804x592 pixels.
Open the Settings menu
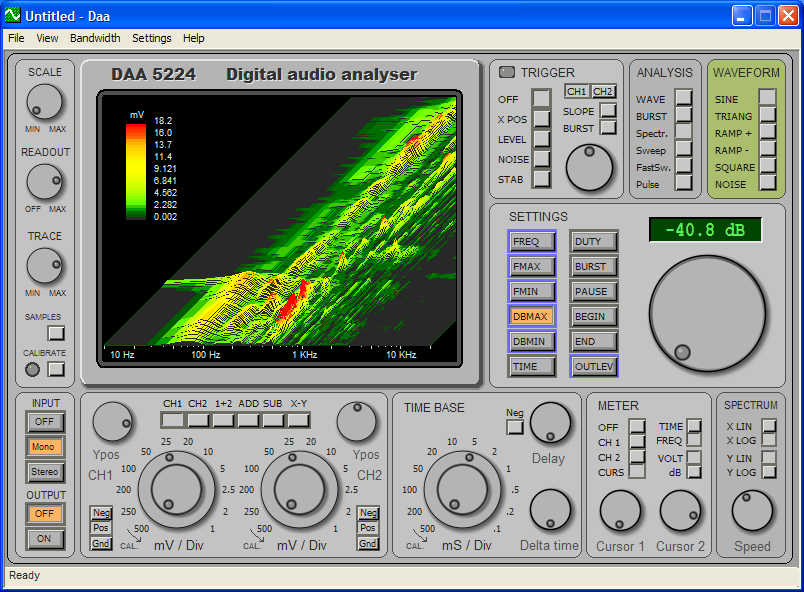point(152,38)
